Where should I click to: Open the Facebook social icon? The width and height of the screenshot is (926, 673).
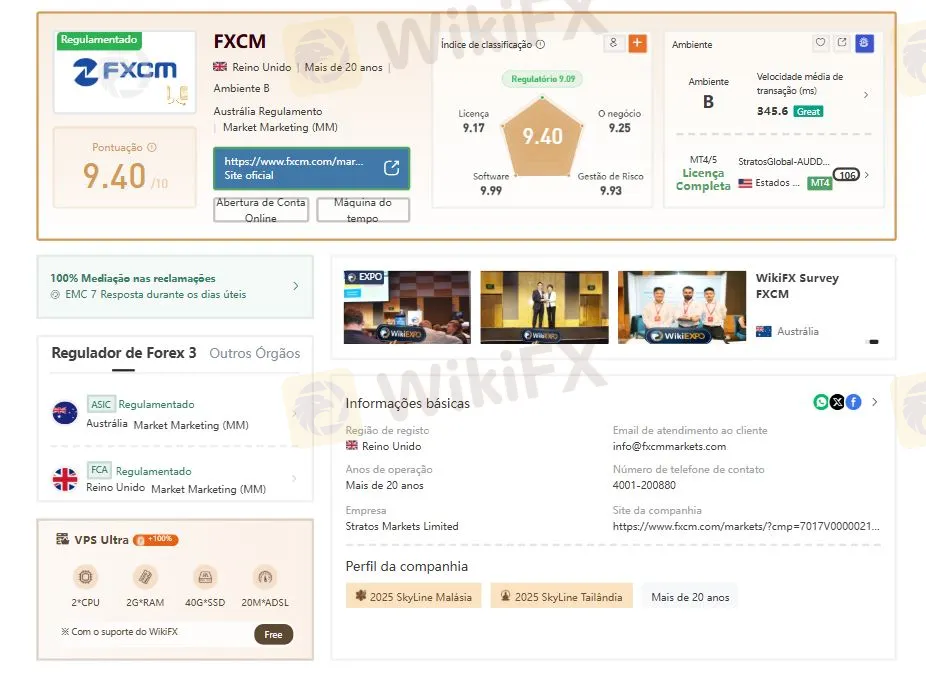(853, 402)
